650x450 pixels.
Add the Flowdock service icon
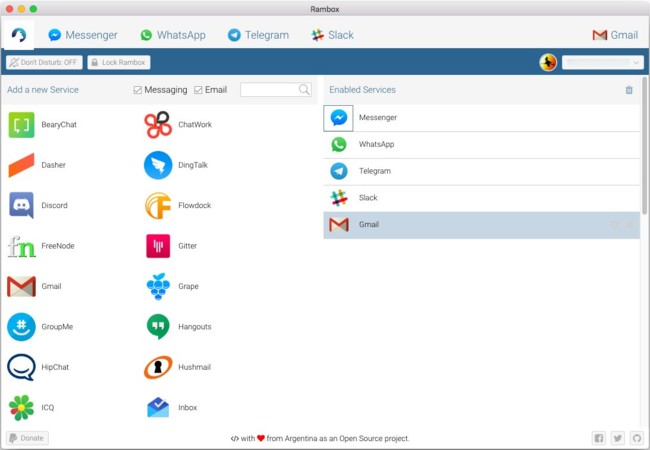[x=158, y=205]
